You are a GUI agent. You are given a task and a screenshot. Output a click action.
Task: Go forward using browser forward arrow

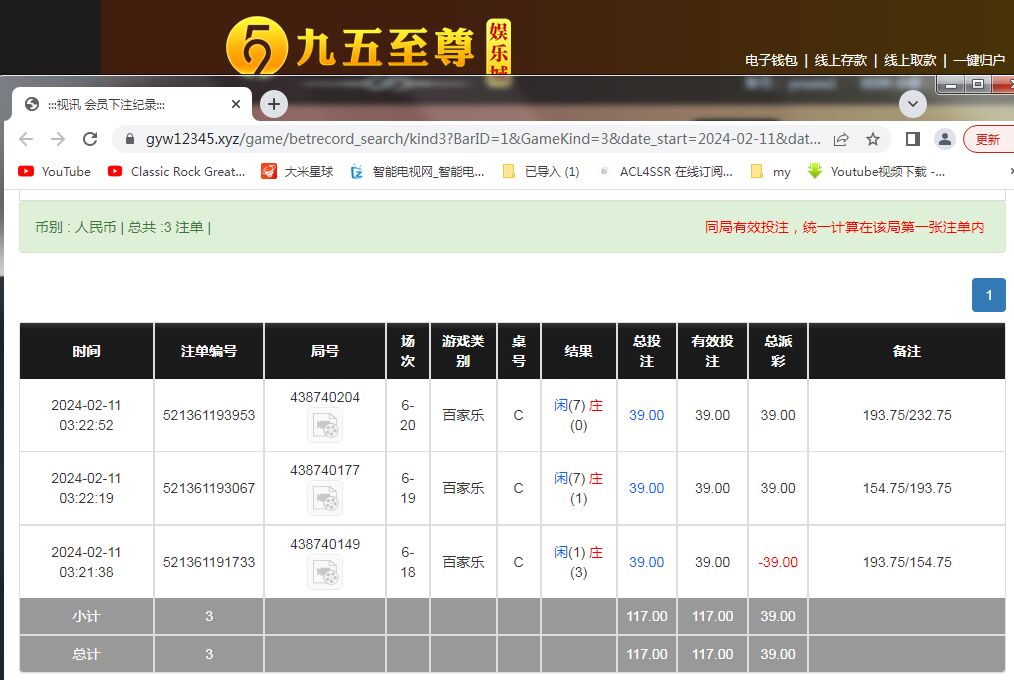click(x=58, y=139)
